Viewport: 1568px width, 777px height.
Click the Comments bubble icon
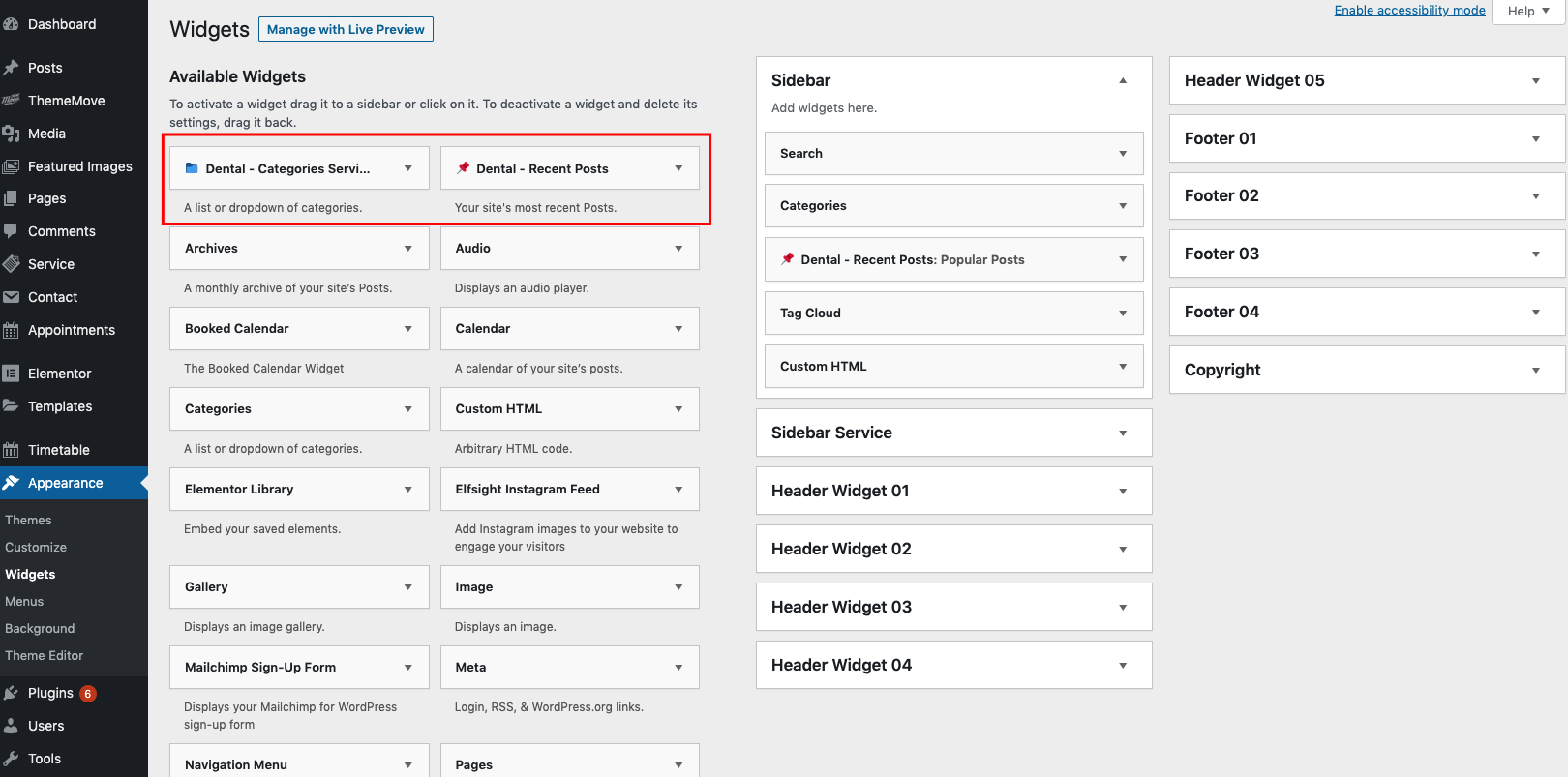(11, 231)
